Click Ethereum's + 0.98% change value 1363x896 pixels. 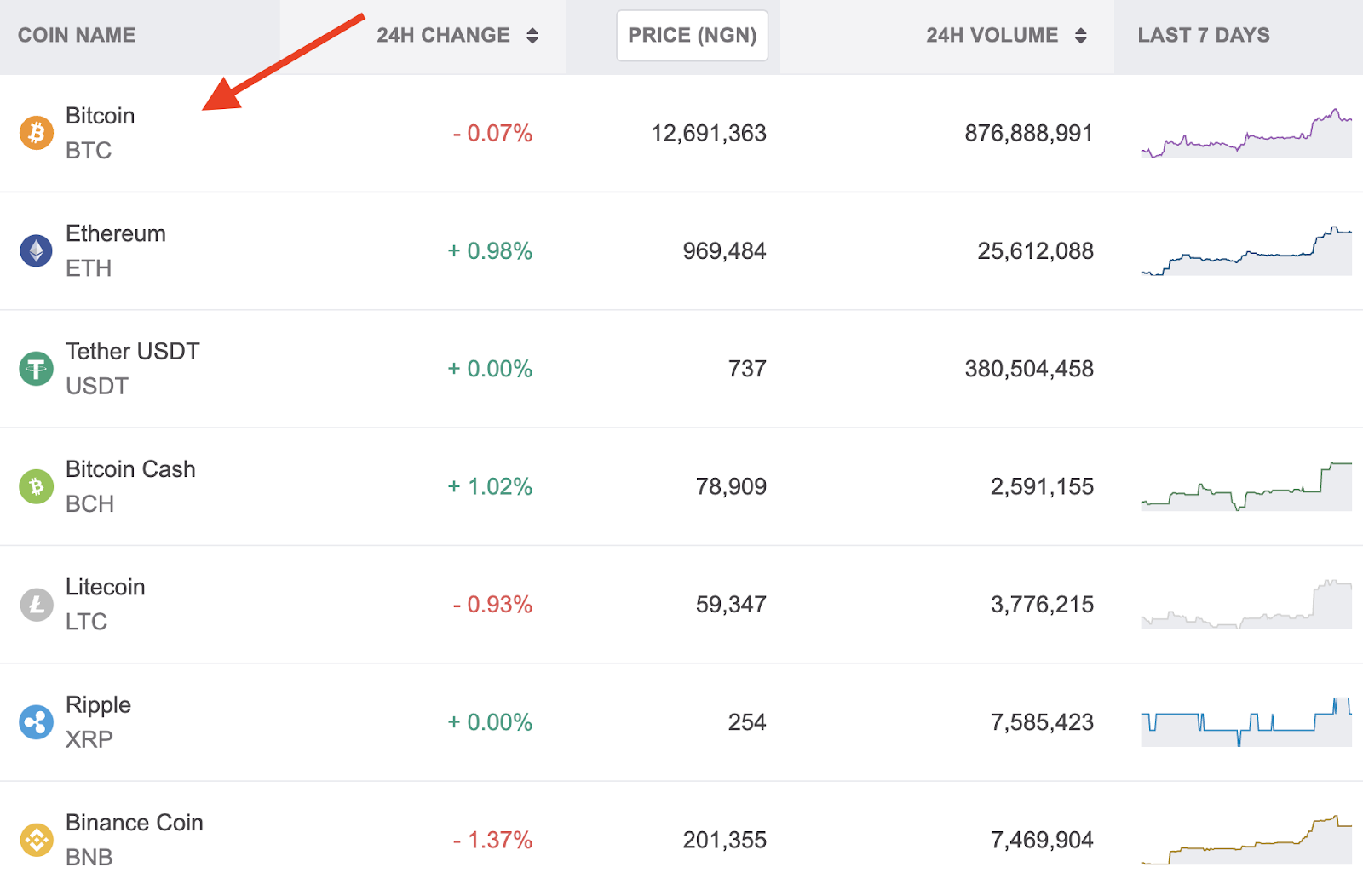pyautogui.click(x=490, y=251)
